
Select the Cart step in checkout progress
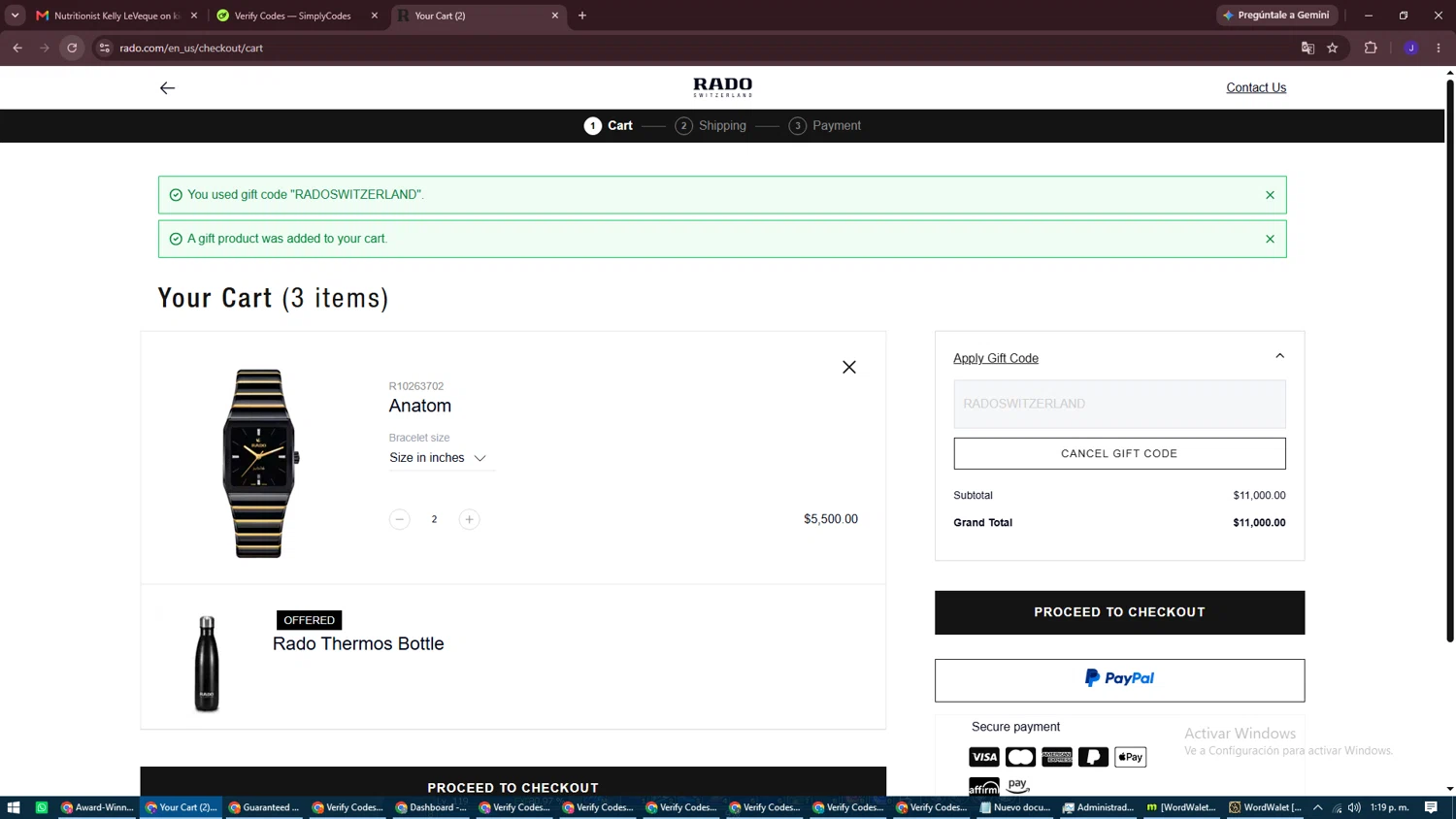click(x=609, y=126)
